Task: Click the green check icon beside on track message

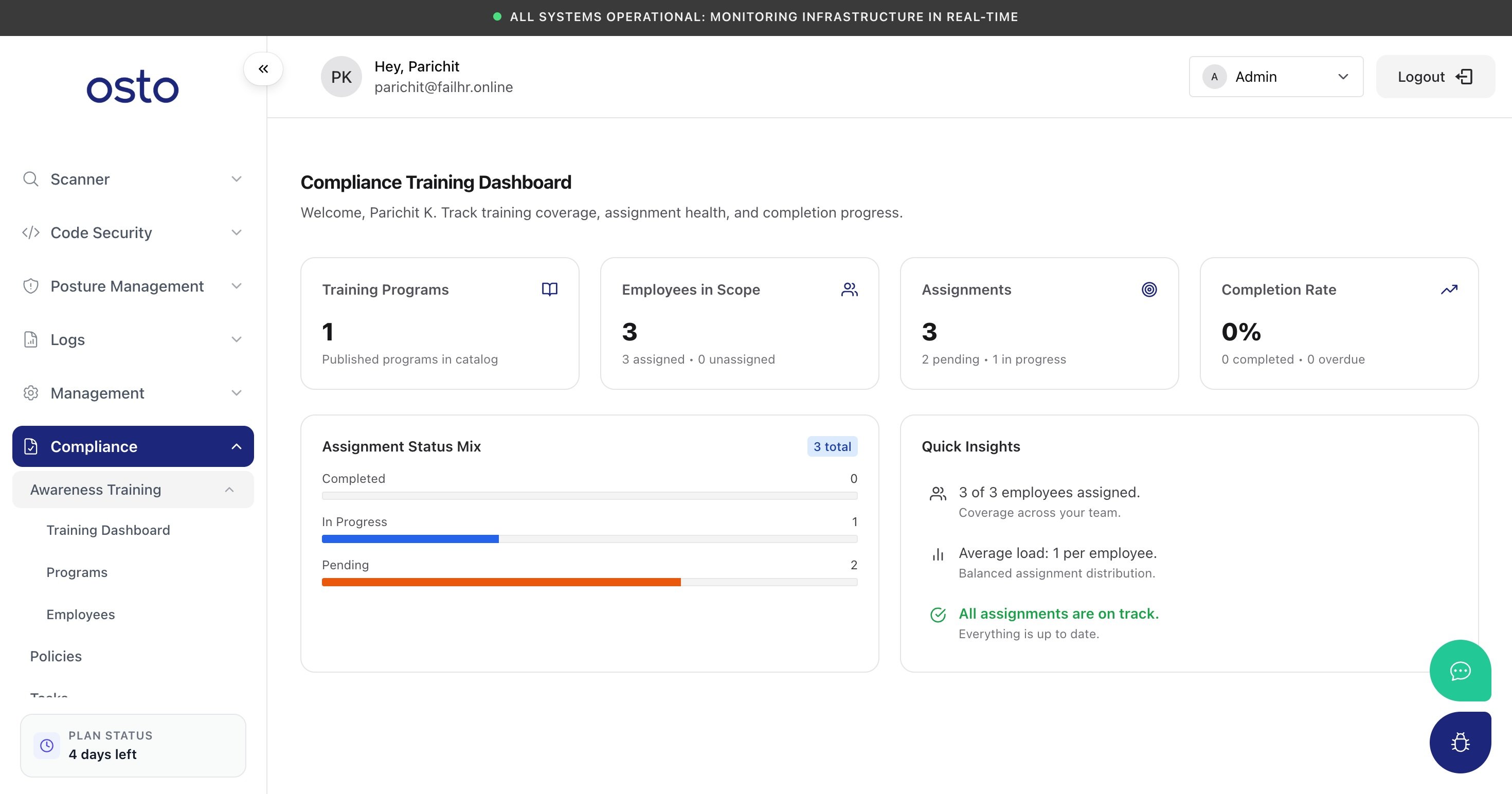Action: pos(938,615)
